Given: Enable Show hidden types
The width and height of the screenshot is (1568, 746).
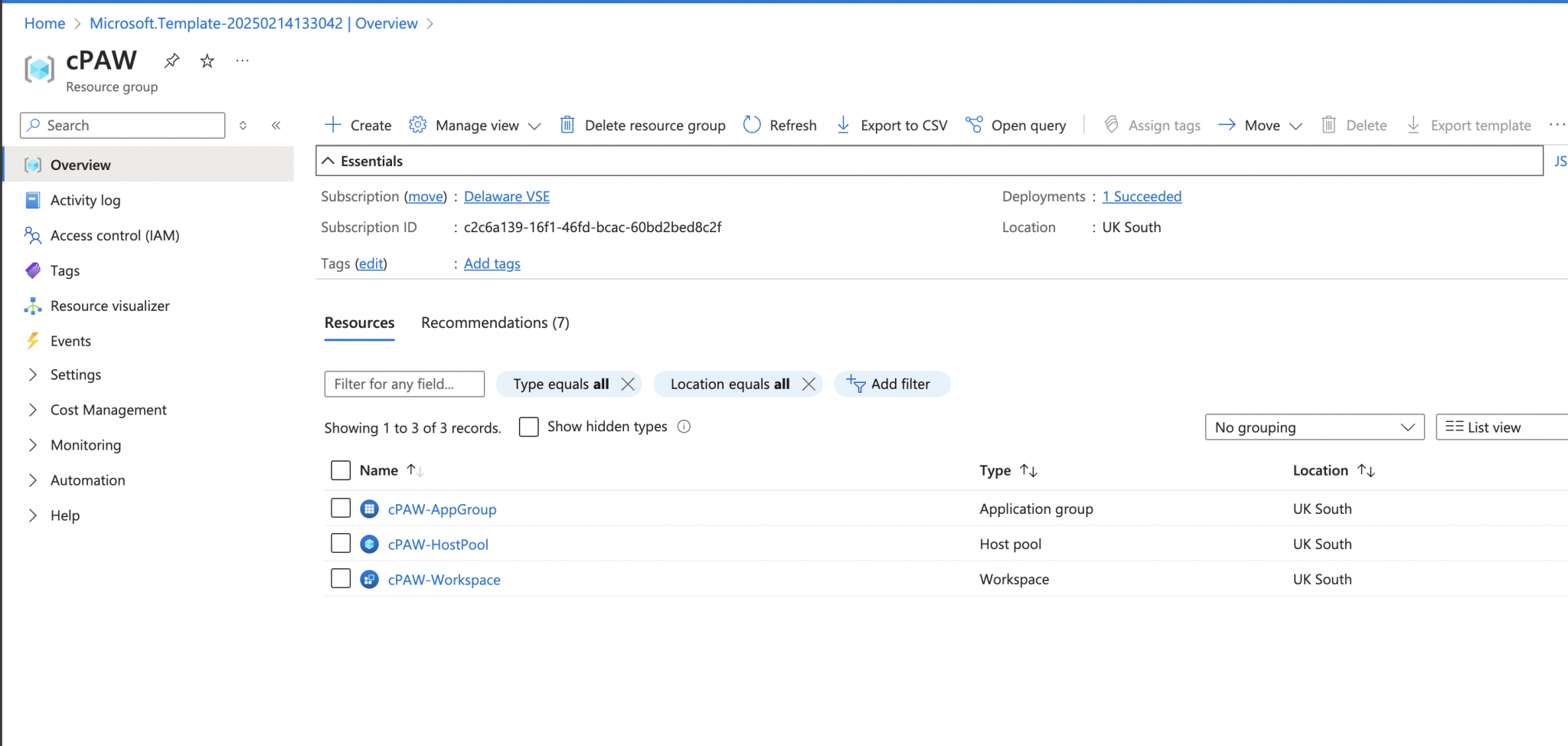Looking at the screenshot, I should [528, 427].
